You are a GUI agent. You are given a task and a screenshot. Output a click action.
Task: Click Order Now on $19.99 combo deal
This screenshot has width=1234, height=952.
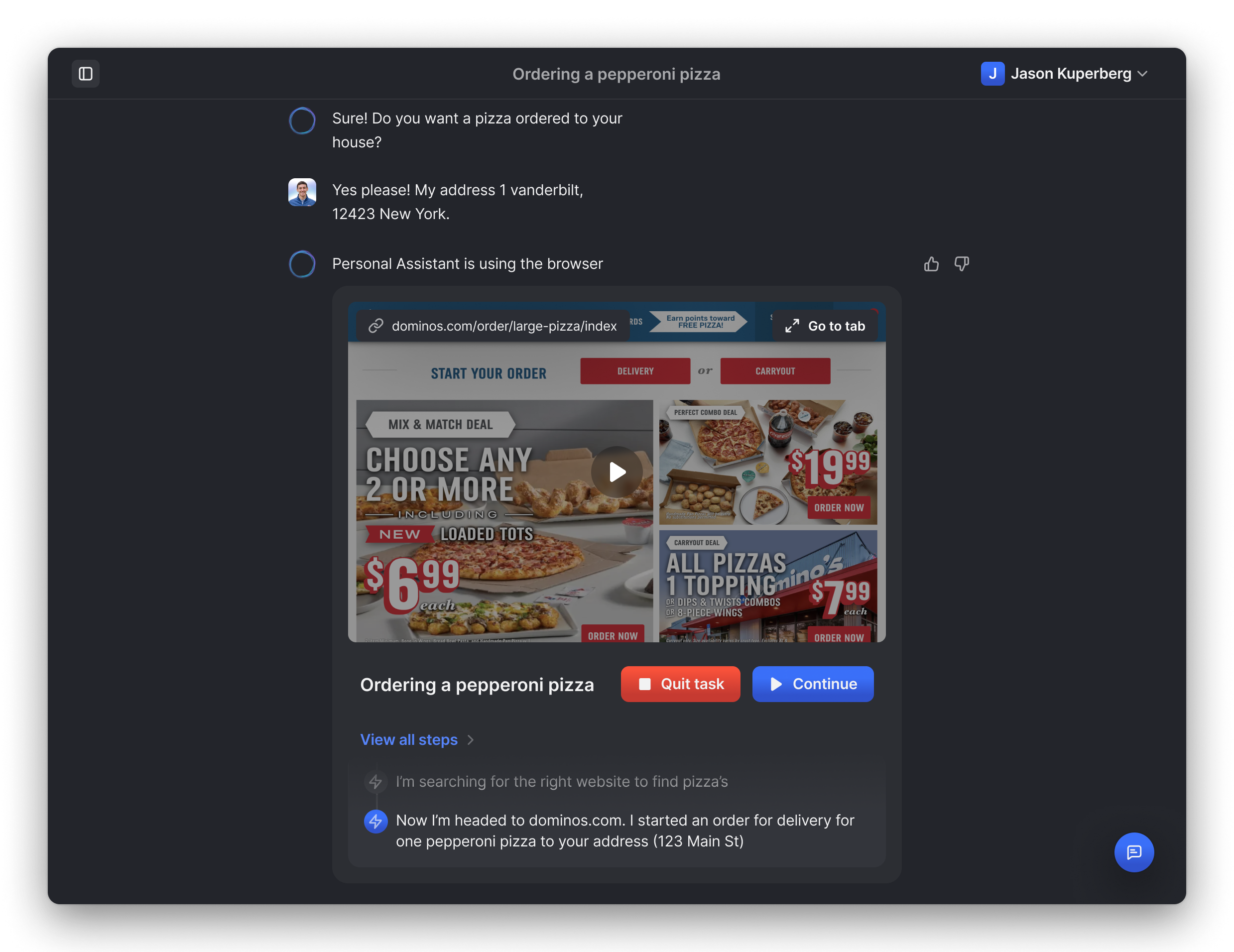click(839, 507)
